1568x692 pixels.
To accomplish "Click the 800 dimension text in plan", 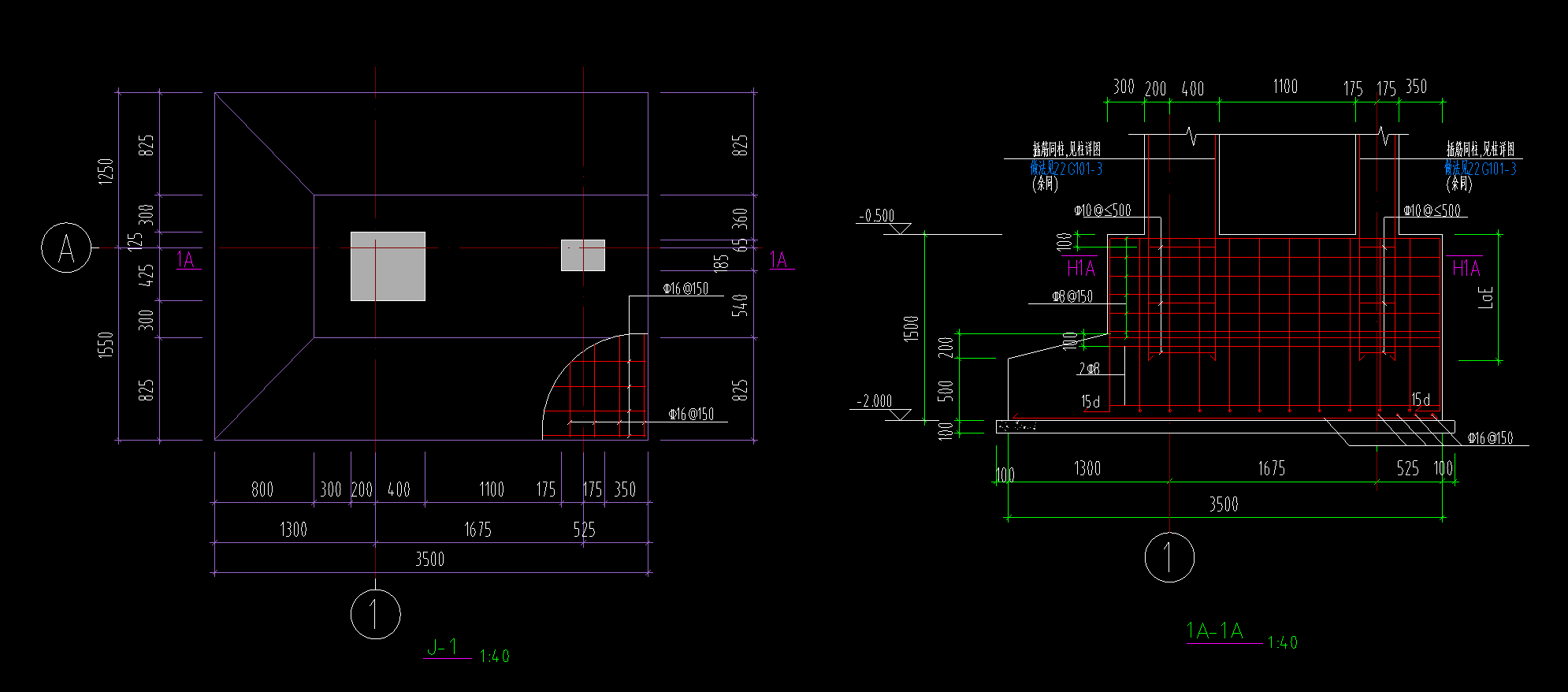I will (262, 489).
